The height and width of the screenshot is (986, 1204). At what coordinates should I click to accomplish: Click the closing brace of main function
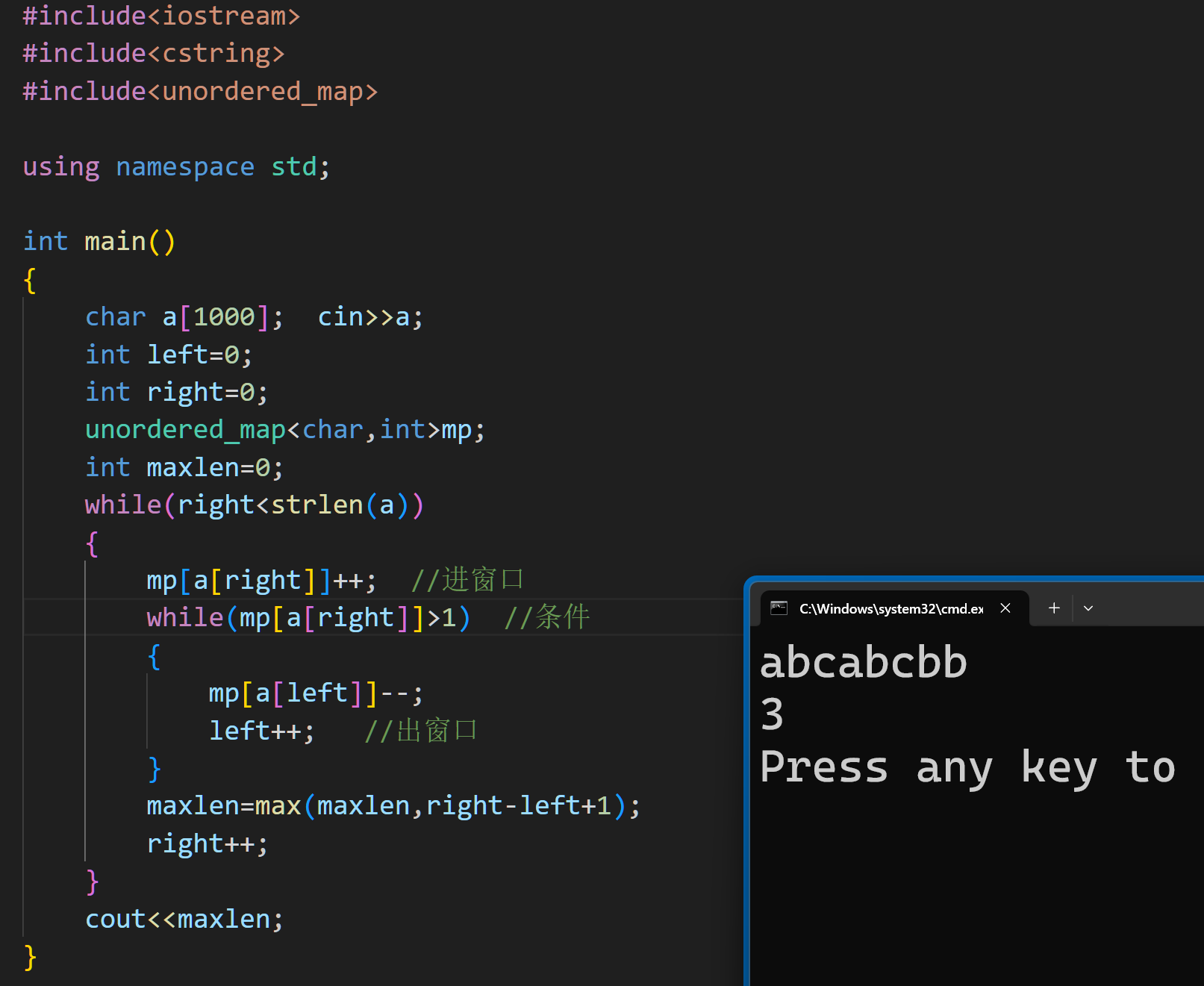[30, 957]
